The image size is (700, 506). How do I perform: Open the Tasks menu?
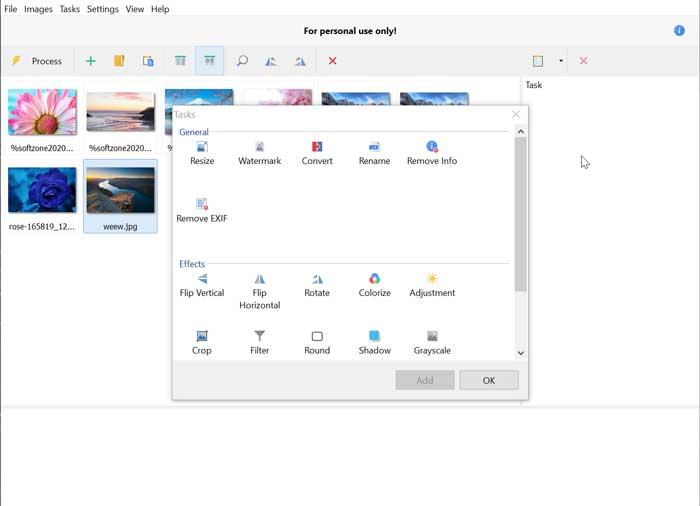point(70,9)
